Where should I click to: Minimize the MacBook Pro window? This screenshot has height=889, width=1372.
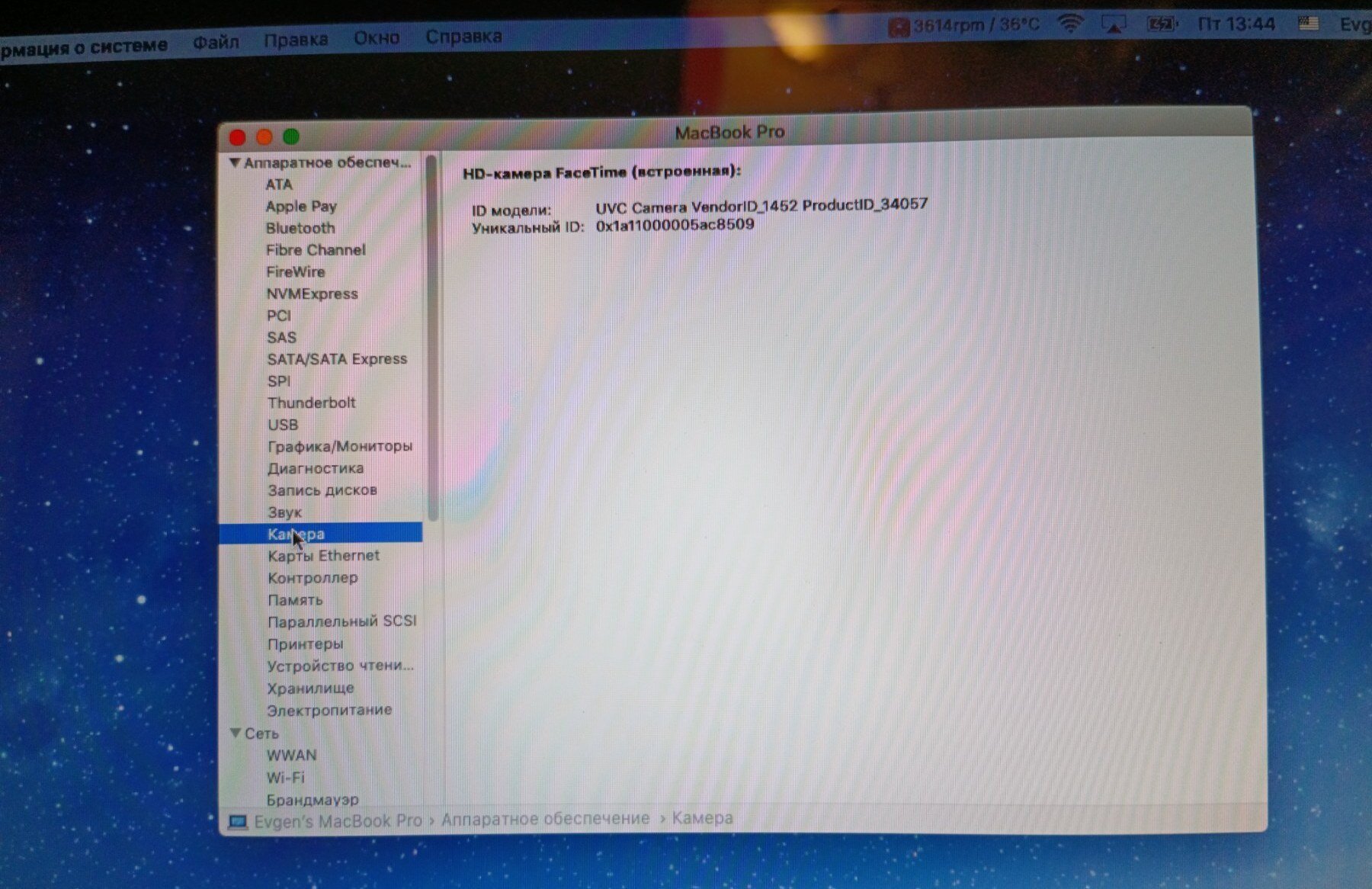pyautogui.click(x=264, y=137)
